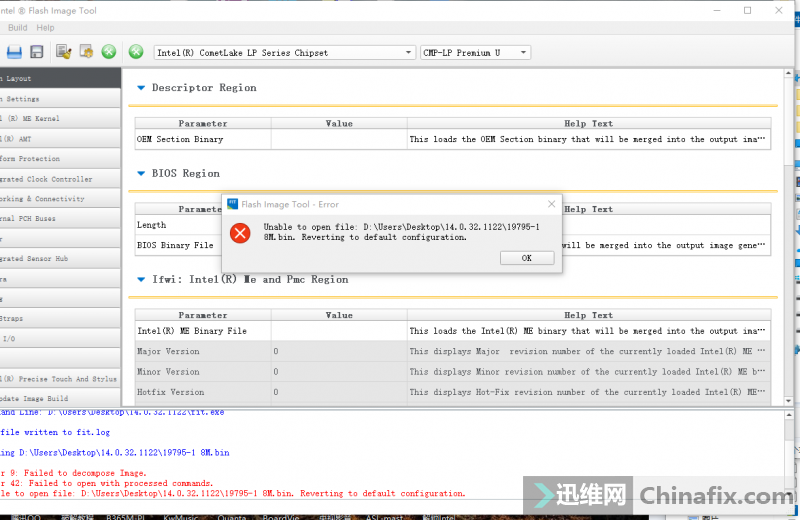Click the log line 'file written to fit.log'

[55, 432]
